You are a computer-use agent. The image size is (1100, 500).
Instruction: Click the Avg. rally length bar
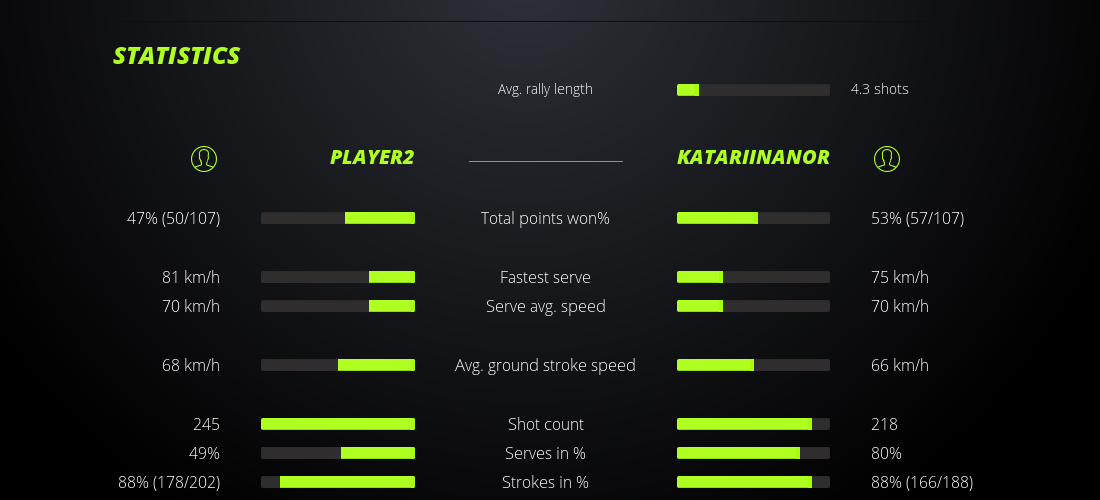coord(753,90)
